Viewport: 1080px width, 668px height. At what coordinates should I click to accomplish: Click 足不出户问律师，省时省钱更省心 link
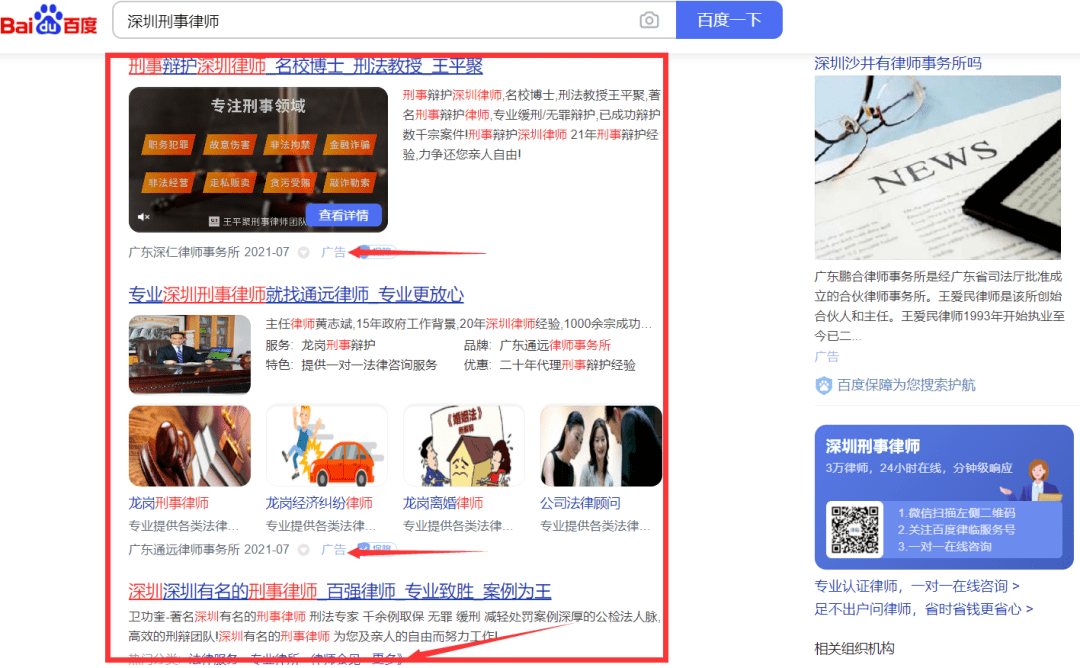(x=924, y=609)
